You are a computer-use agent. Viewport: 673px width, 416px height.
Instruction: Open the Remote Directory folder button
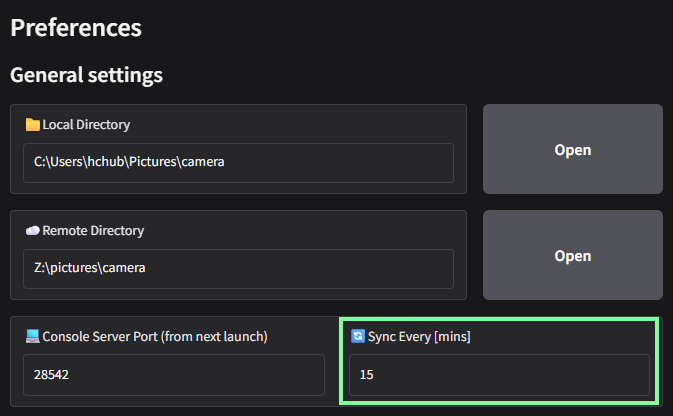click(573, 255)
